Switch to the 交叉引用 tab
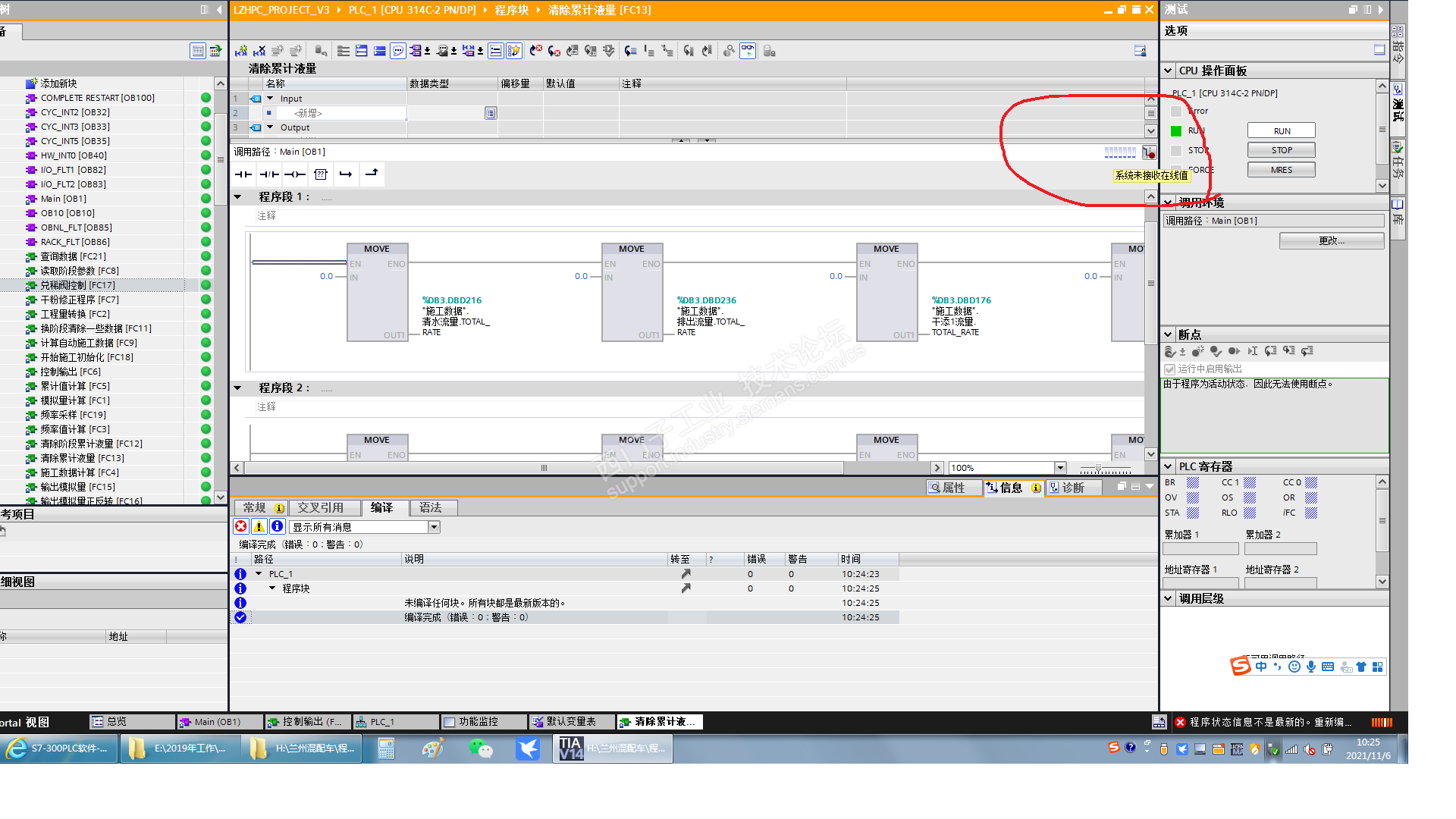The image size is (1456, 819). pyautogui.click(x=320, y=507)
